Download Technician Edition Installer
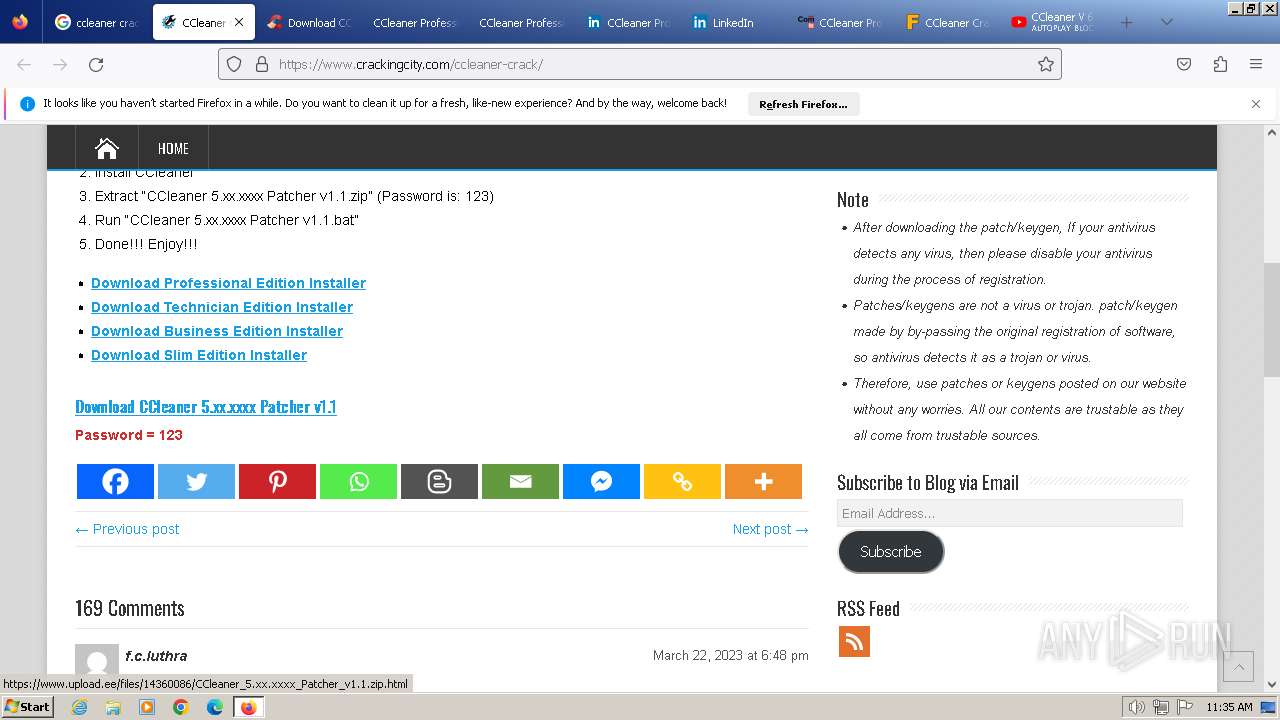The height and width of the screenshot is (720, 1280). click(222, 307)
